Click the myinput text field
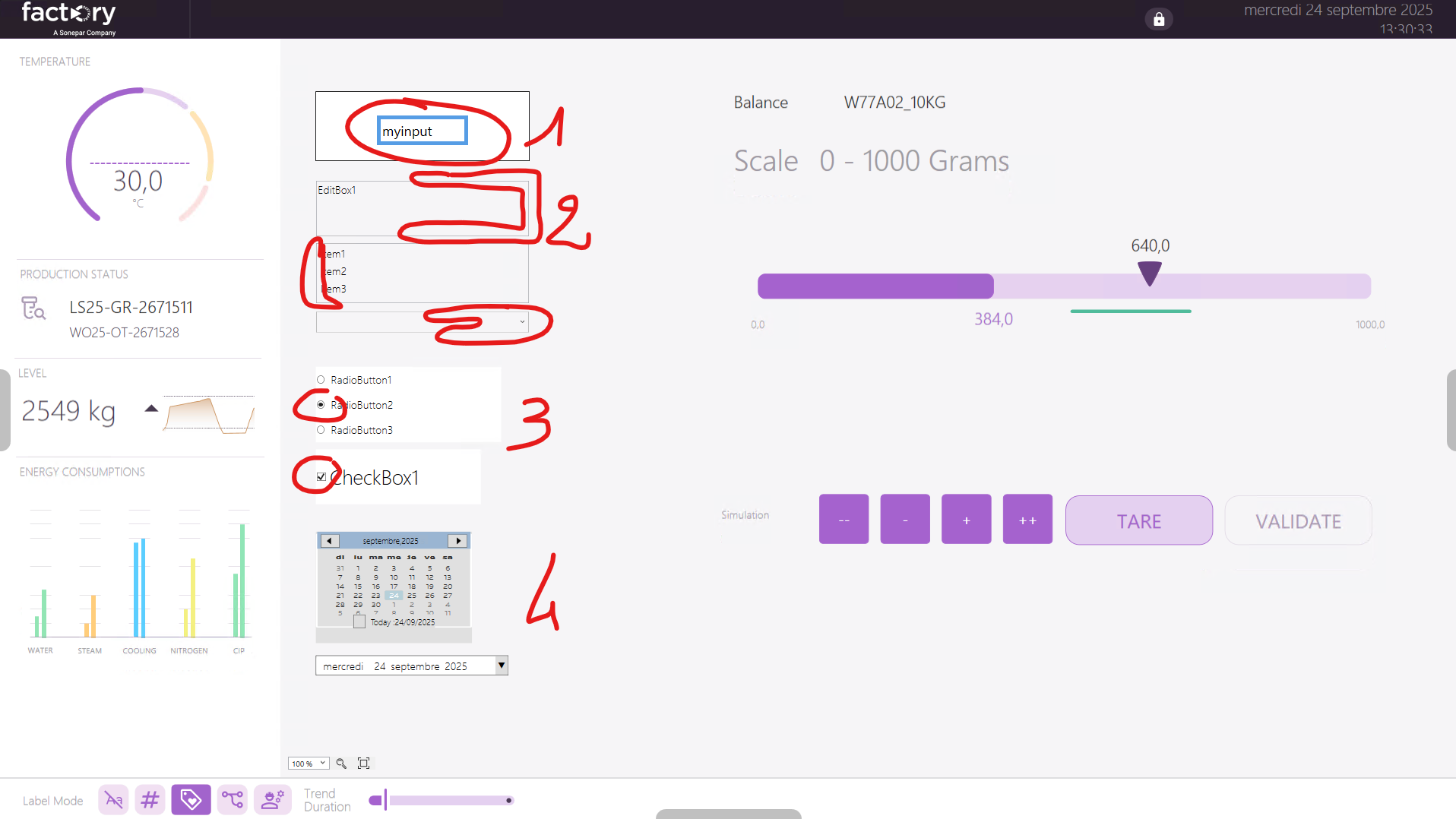The image size is (1456, 819). tap(423, 131)
